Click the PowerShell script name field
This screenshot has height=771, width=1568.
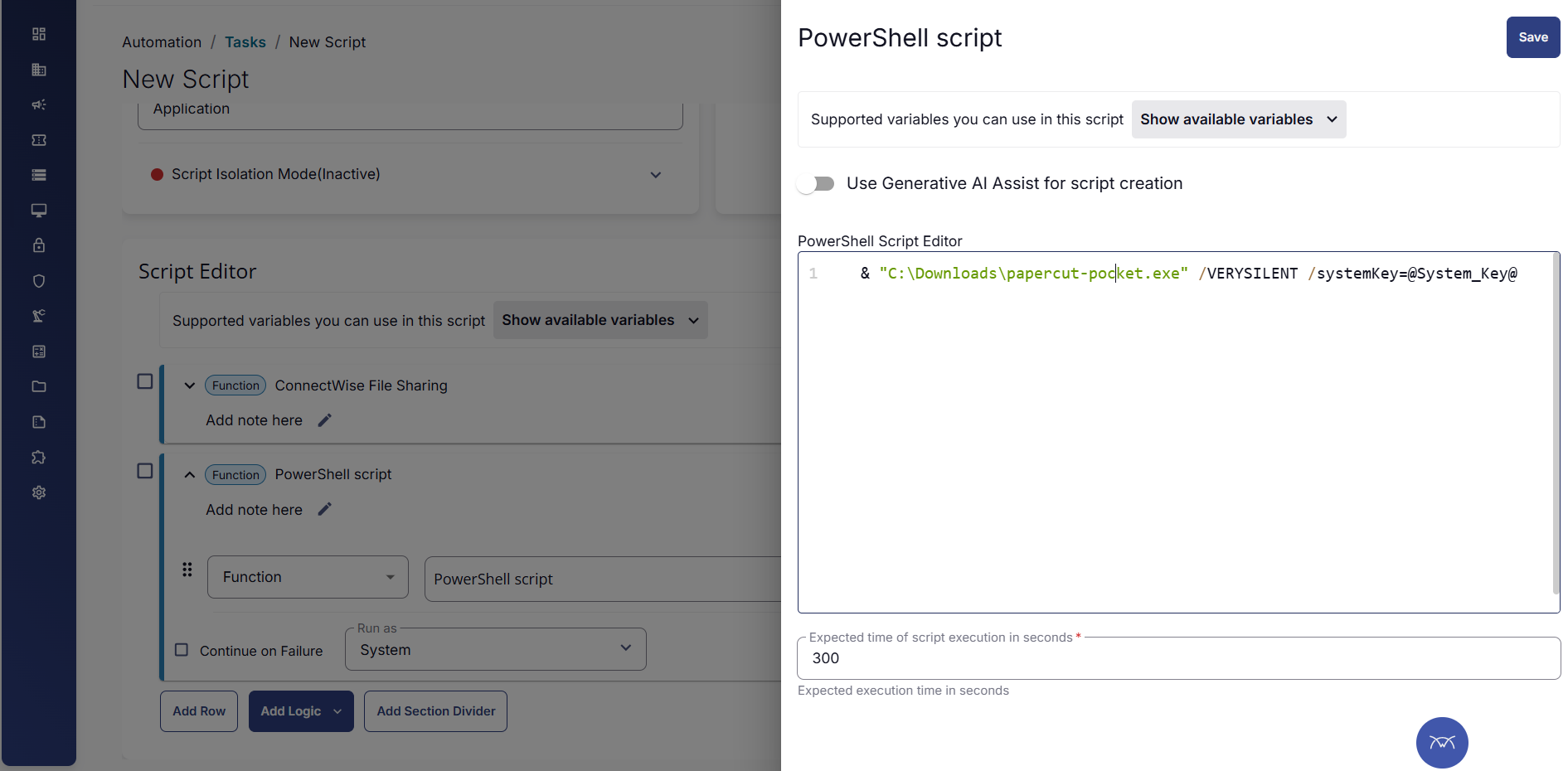(603, 579)
